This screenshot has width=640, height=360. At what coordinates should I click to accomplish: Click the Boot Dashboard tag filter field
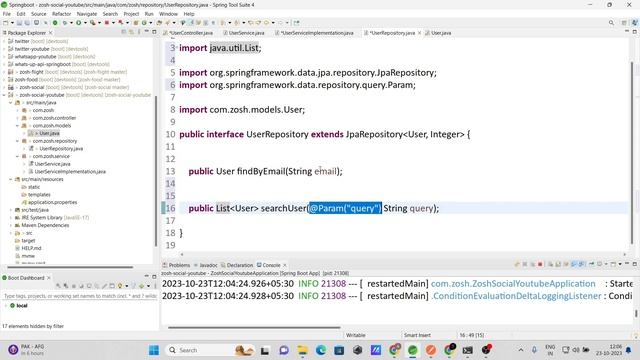[79, 296]
